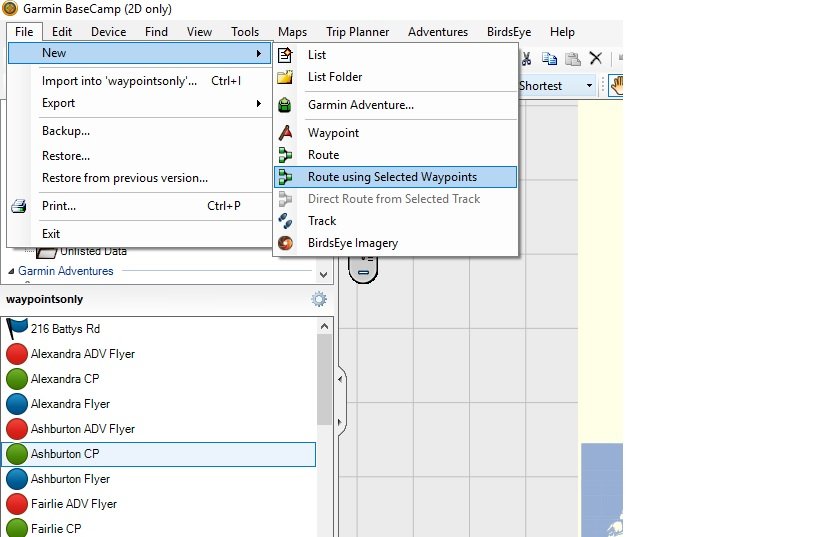Click the printer icon beside Print
Image resolution: width=819 pixels, height=537 pixels.
point(19,206)
